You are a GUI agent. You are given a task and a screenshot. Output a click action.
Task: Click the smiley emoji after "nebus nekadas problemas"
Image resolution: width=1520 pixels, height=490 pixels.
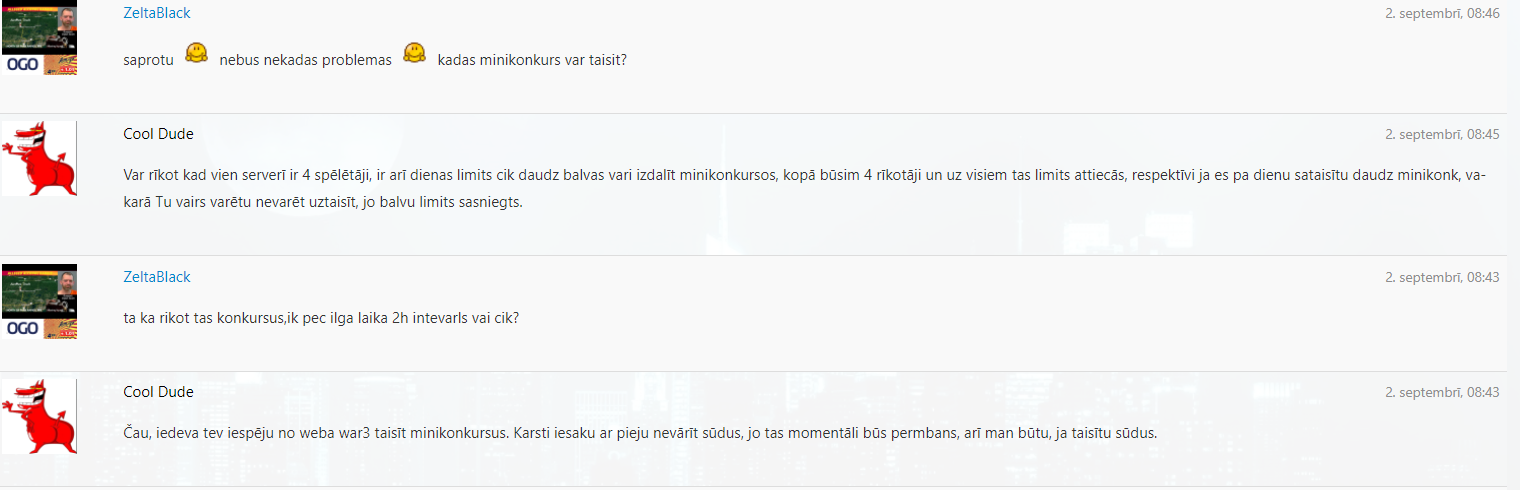click(415, 53)
